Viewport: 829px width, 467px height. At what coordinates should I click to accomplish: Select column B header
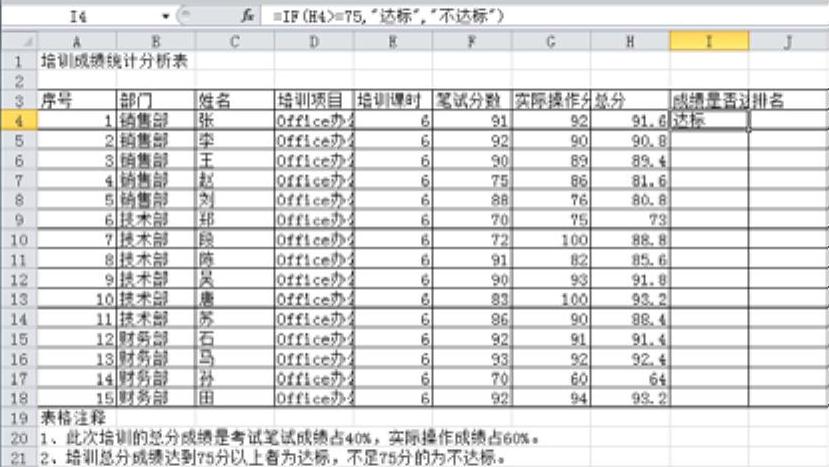[155, 41]
